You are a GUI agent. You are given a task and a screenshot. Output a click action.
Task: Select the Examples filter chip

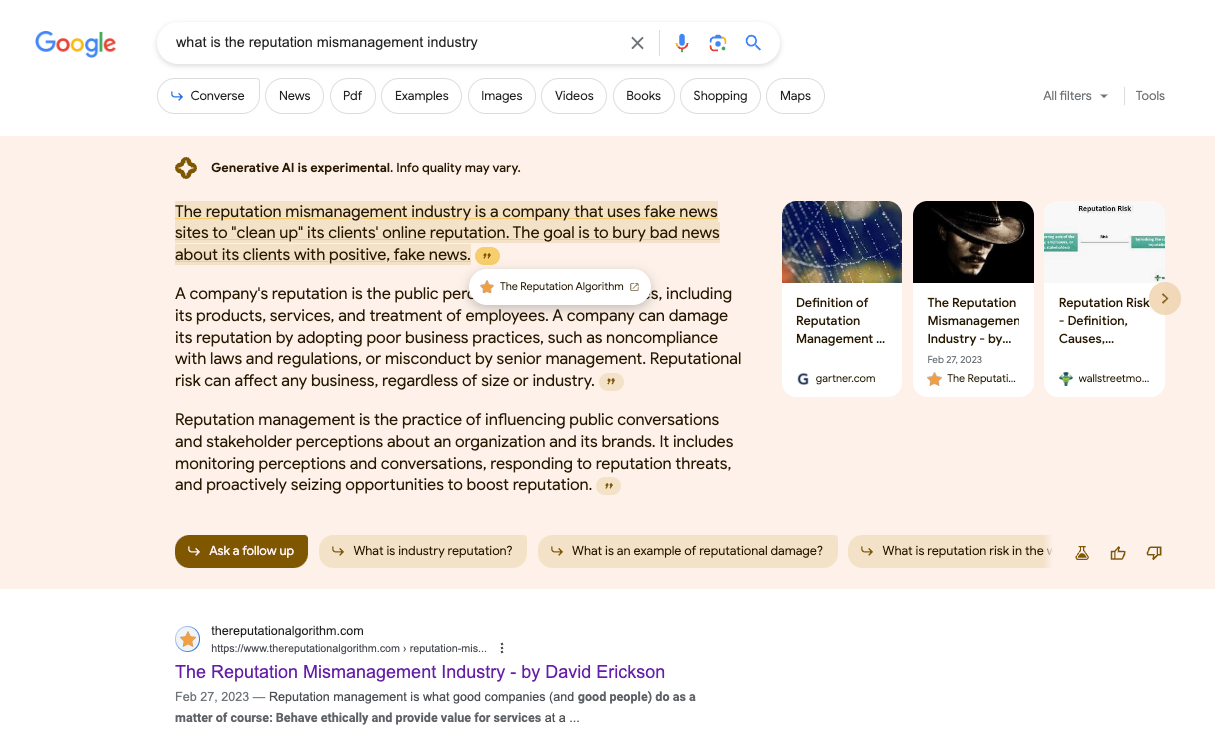[421, 96]
